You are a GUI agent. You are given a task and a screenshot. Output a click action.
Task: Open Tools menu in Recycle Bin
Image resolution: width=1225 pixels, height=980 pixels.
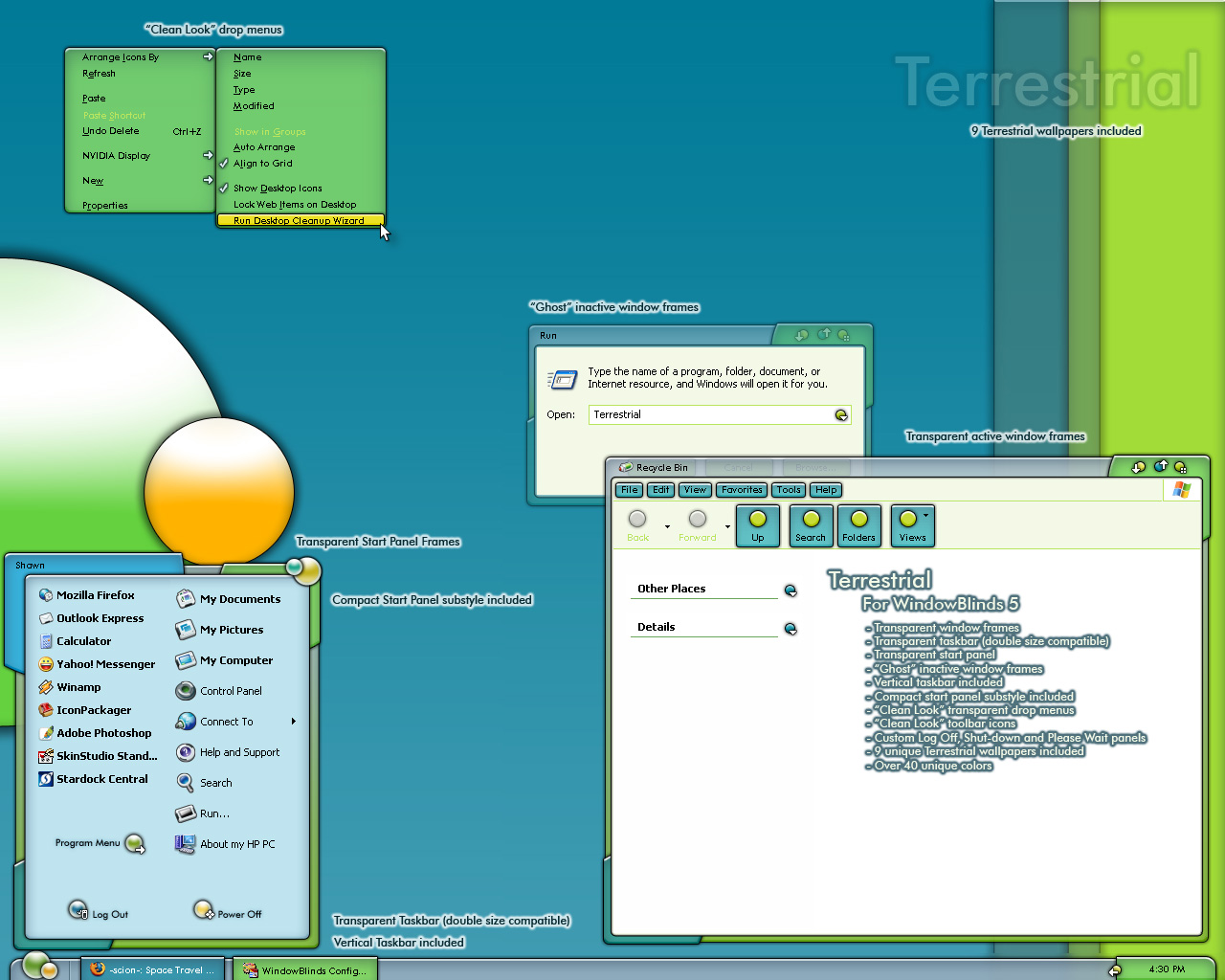click(789, 490)
